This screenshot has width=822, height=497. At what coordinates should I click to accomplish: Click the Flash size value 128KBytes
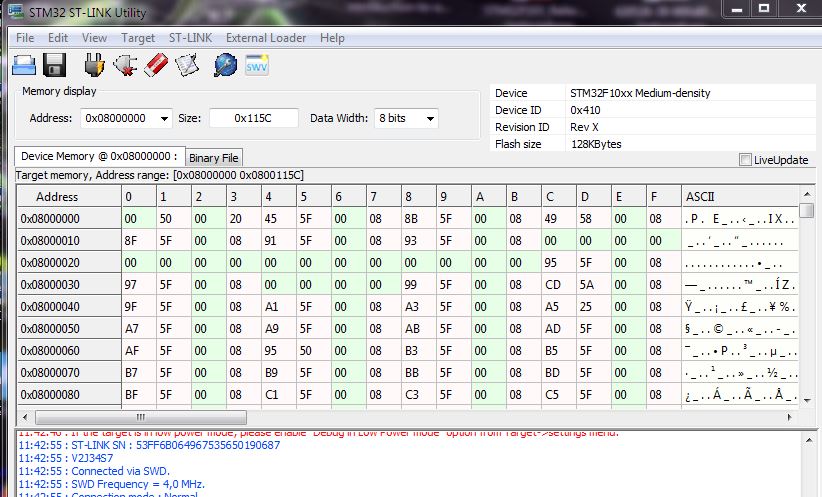pos(596,144)
